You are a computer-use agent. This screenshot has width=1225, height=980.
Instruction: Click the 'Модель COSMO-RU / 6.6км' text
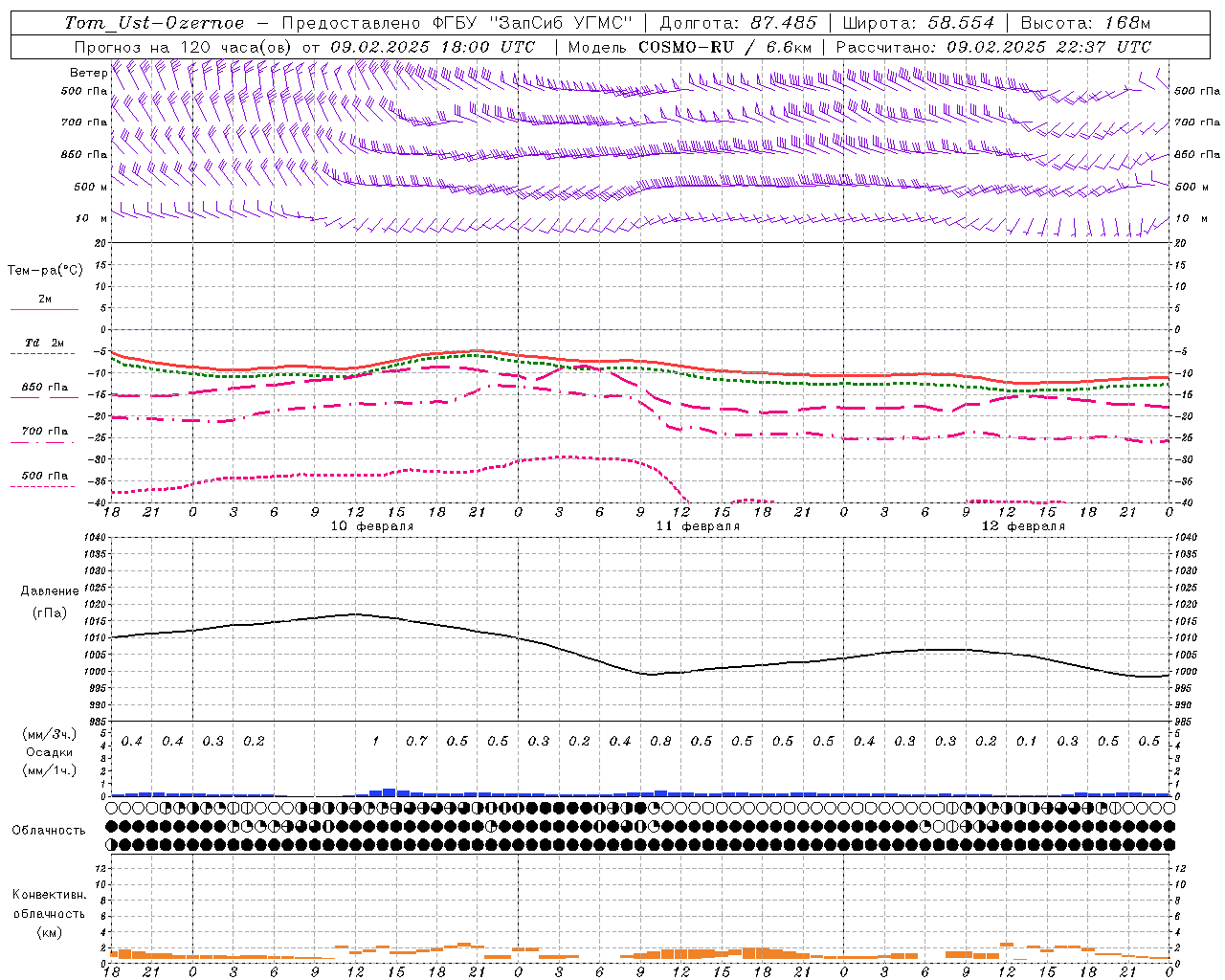click(x=690, y=47)
